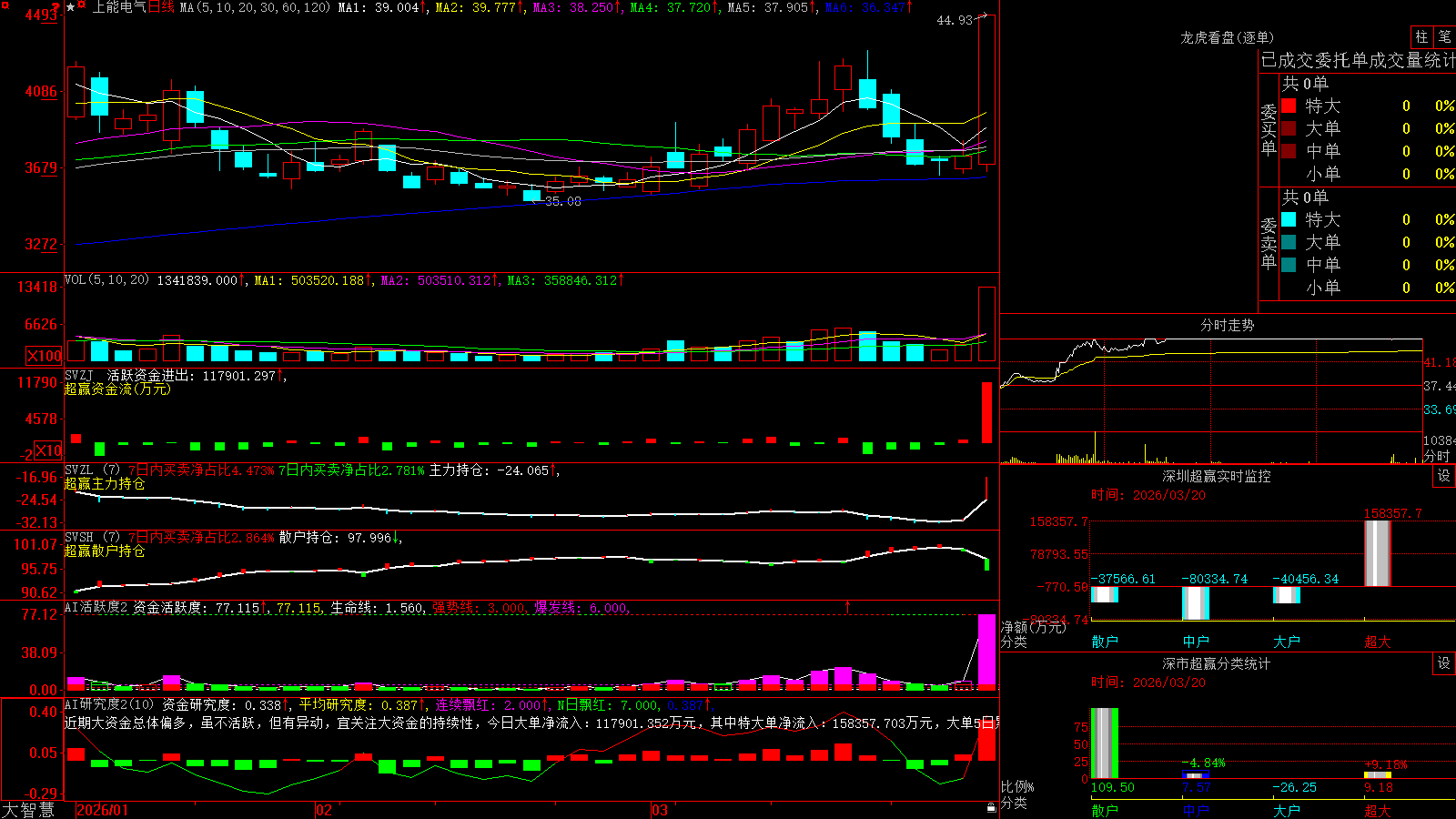1456x819 pixels.
Task: Click the 超大 bar showing 158357.7 in the real-time monitor
Action: click(1378, 553)
